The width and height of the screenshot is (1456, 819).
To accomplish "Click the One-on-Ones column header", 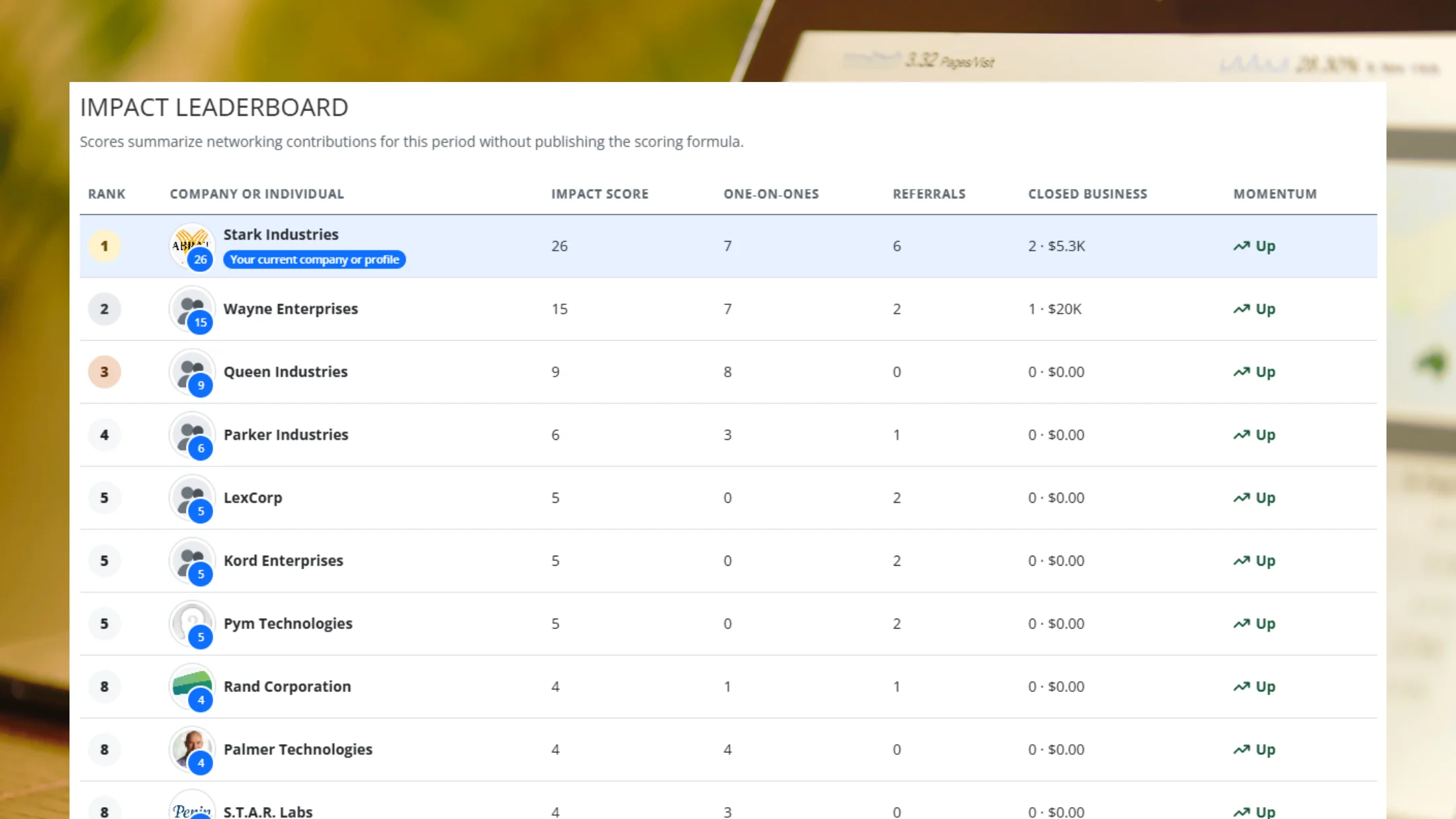I will tap(771, 194).
